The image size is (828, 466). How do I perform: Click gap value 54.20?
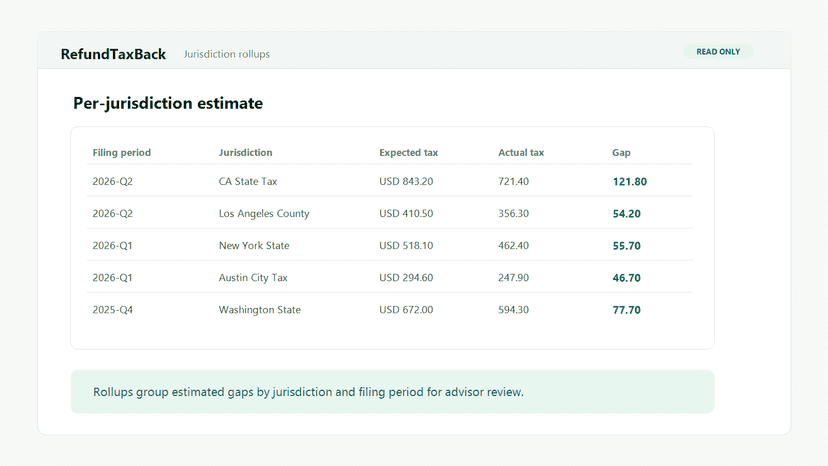point(626,214)
